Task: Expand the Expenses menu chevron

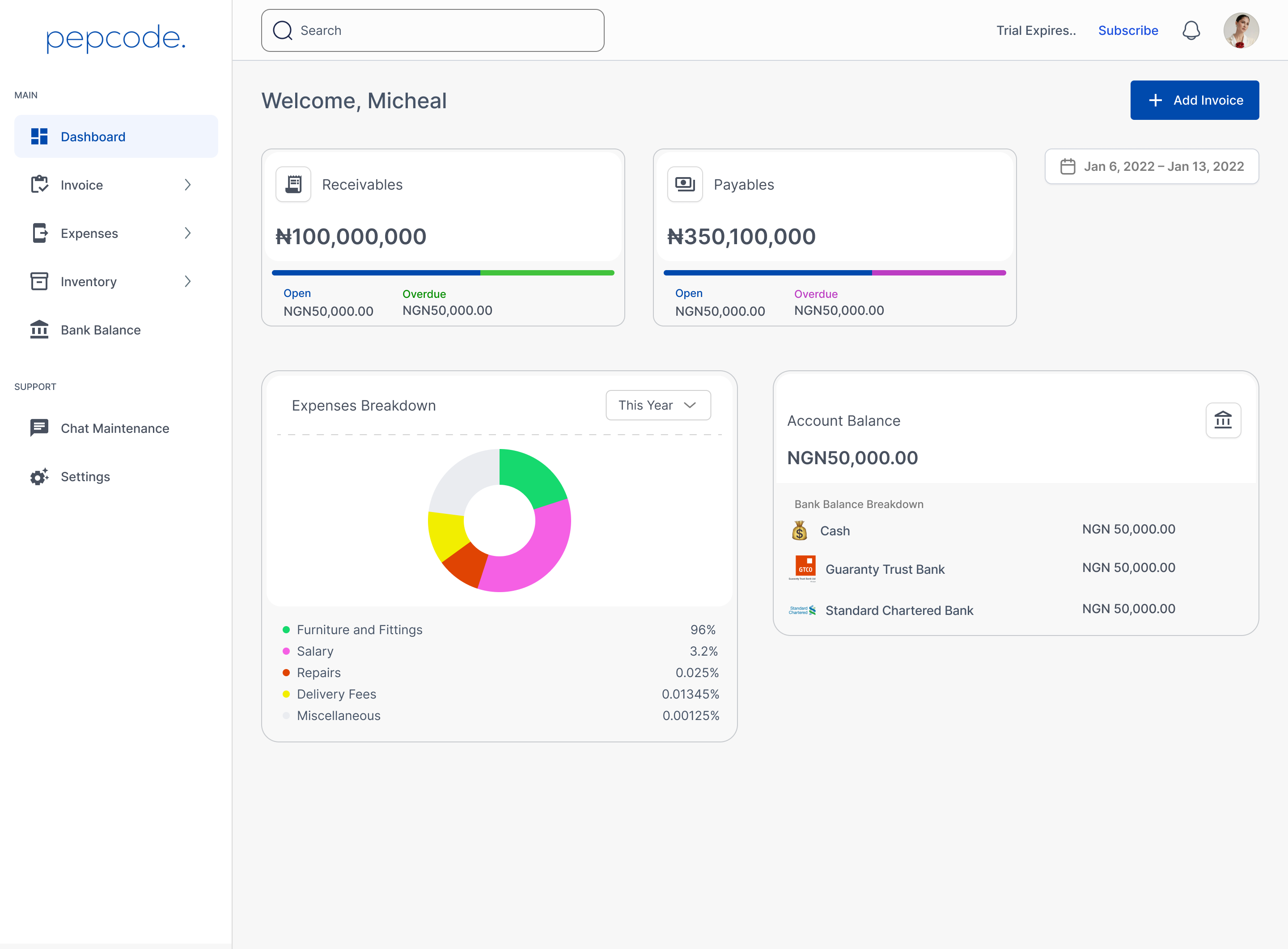Action: (187, 233)
